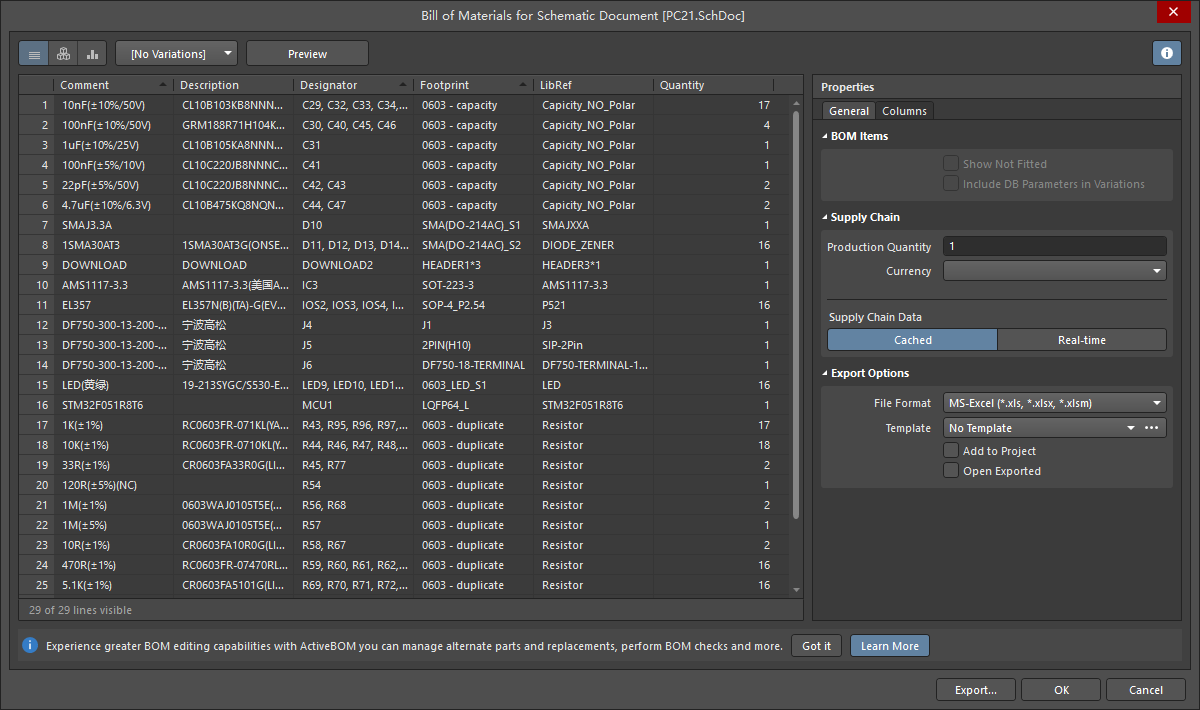The image size is (1200, 710).
Task: Close the Bill of Materials dialog
Action: pyautogui.click(x=1172, y=12)
